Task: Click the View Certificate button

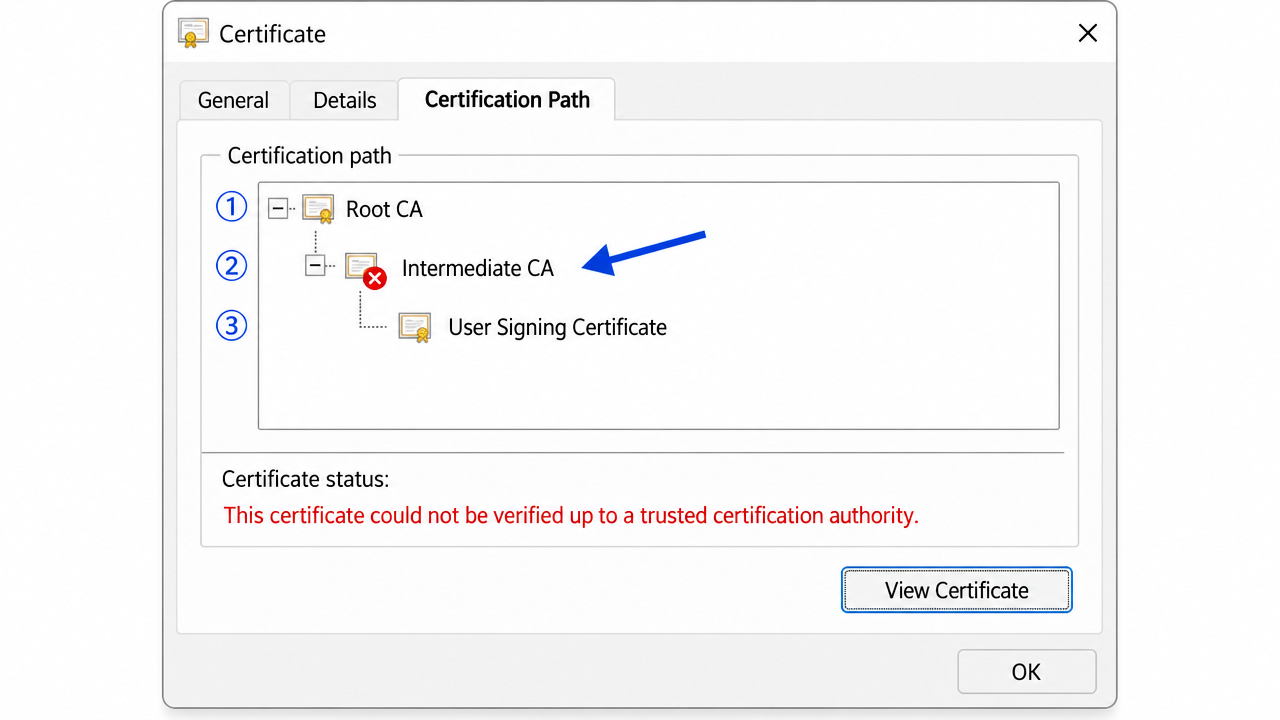Action: [x=956, y=590]
